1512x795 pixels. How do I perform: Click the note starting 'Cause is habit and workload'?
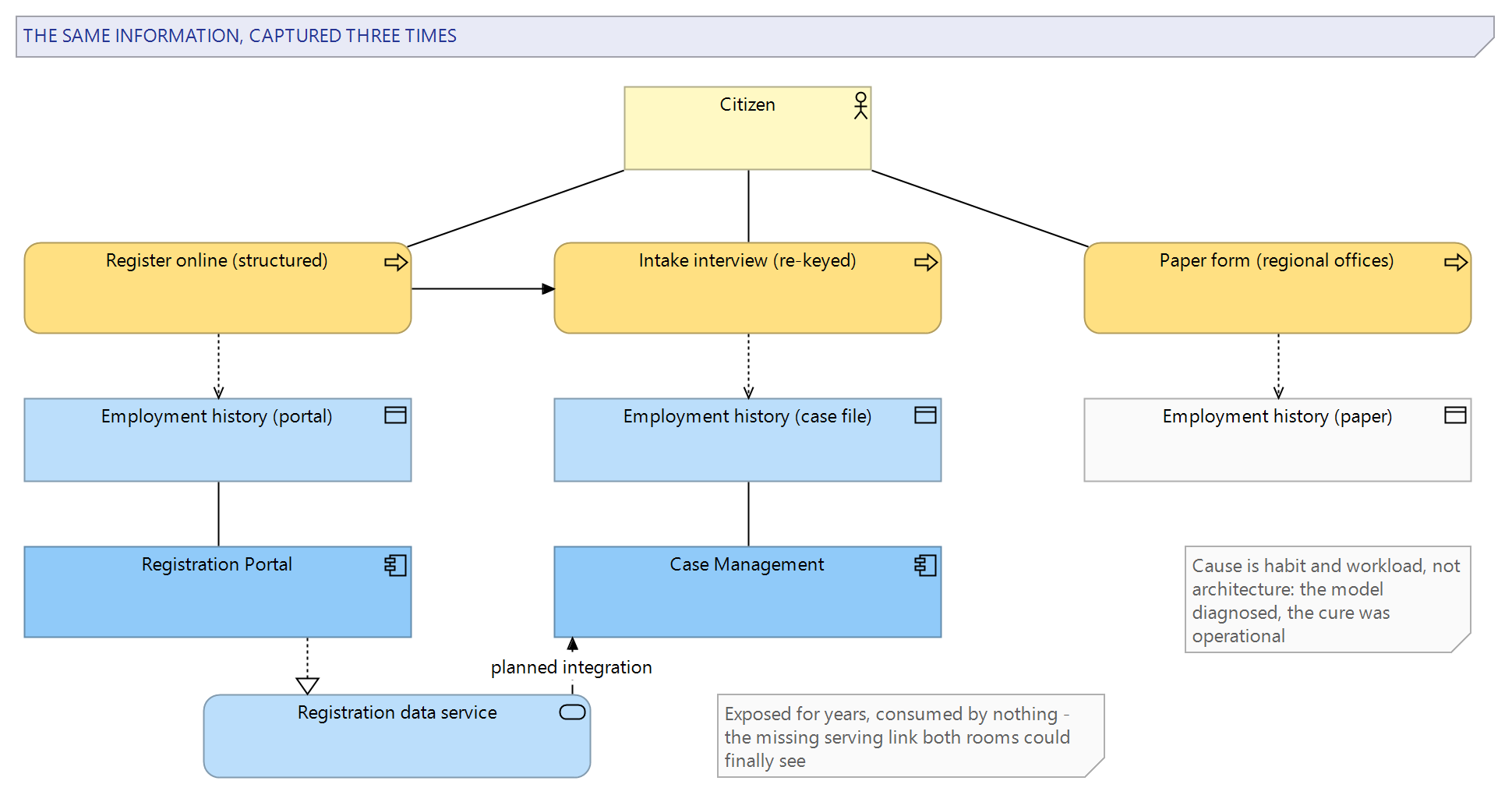tap(1328, 599)
